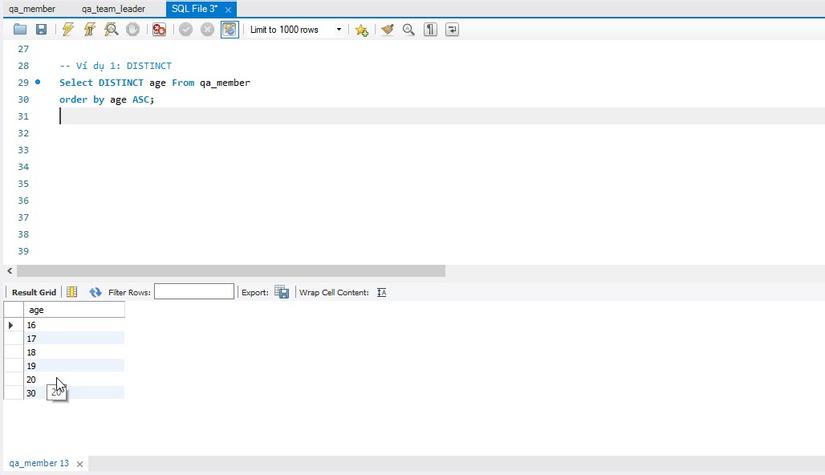Execute the query with lightning bolt icon

point(67,29)
